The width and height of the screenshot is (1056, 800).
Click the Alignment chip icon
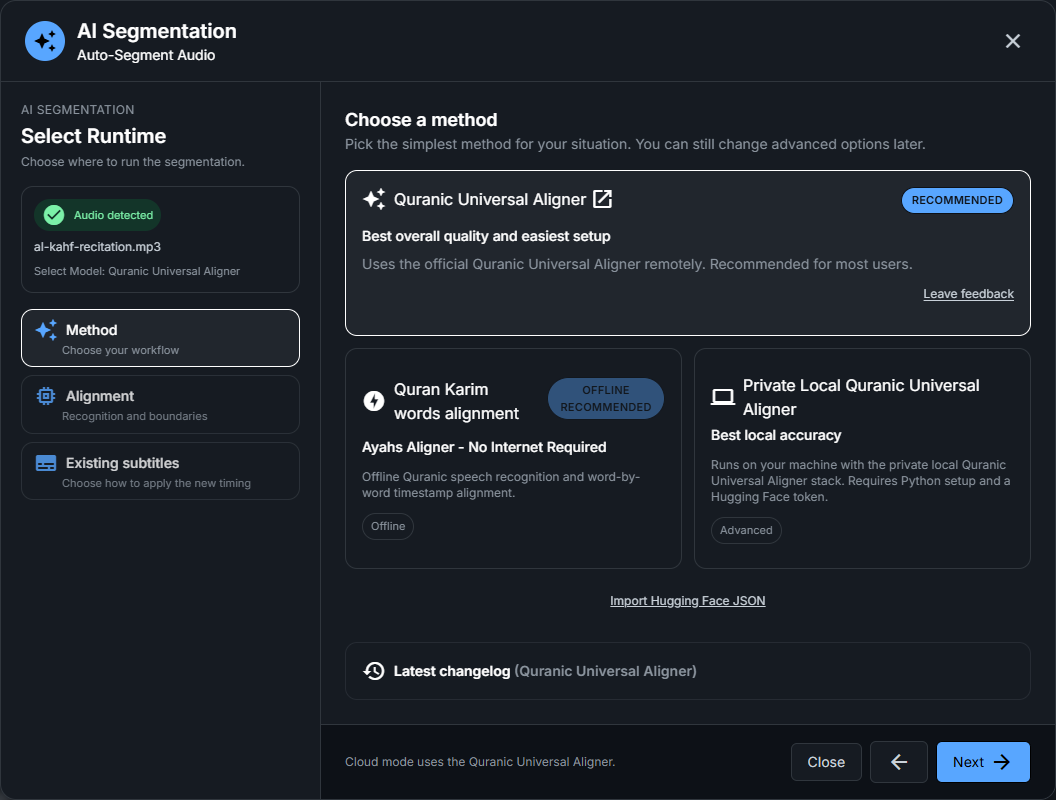pos(46,396)
